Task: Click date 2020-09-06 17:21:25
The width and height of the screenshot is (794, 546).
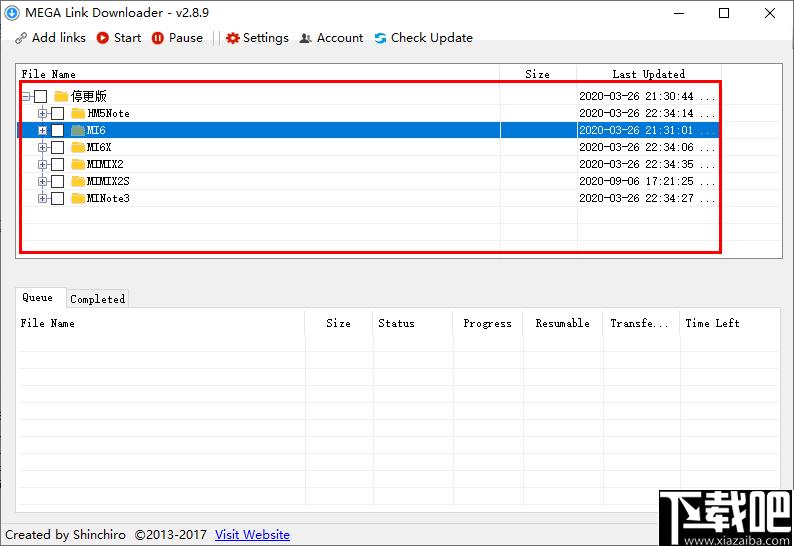Action: (x=637, y=181)
